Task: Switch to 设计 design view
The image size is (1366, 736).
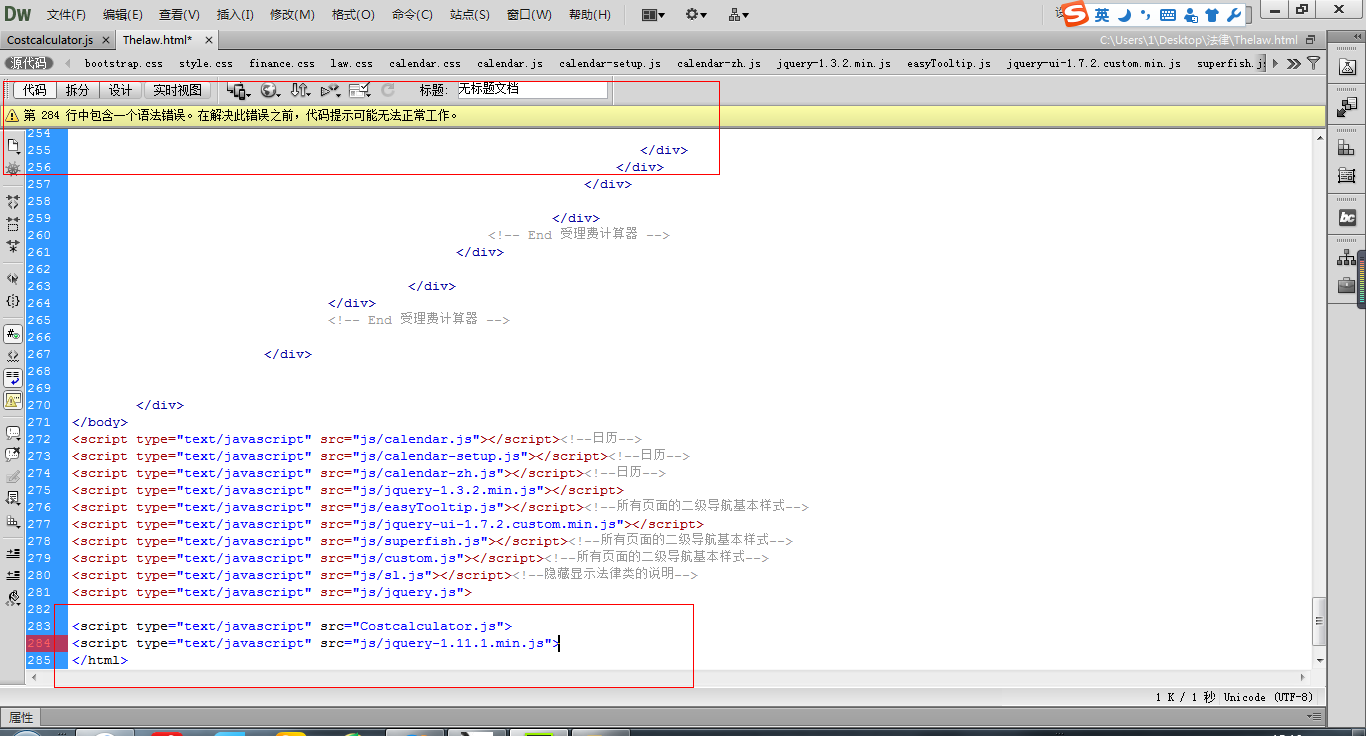Action: [x=120, y=90]
